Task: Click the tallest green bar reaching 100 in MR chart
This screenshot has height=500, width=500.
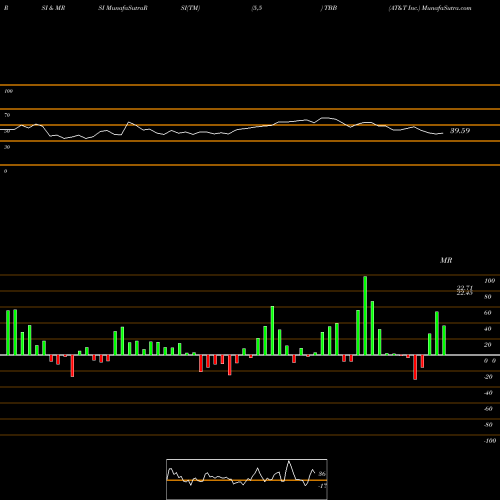Action: pyautogui.click(x=365, y=315)
